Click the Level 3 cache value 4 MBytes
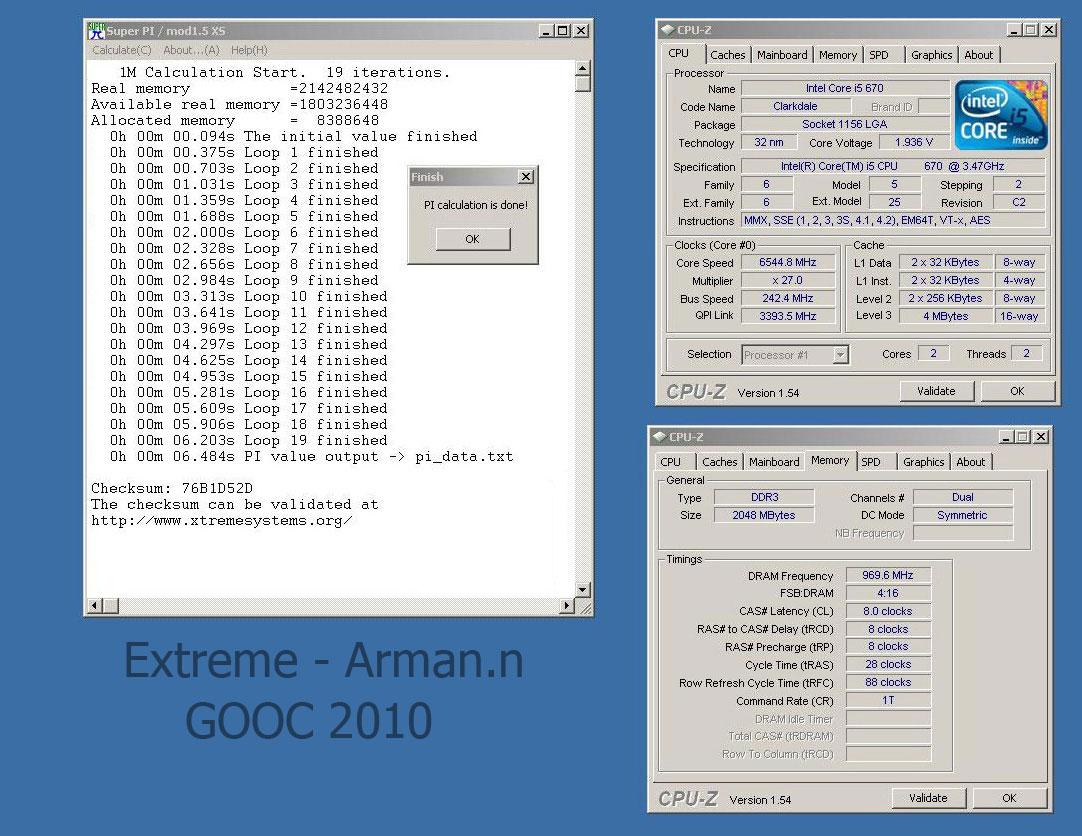The height and width of the screenshot is (836, 1082). pyautogui.click(x=946, y=316)
